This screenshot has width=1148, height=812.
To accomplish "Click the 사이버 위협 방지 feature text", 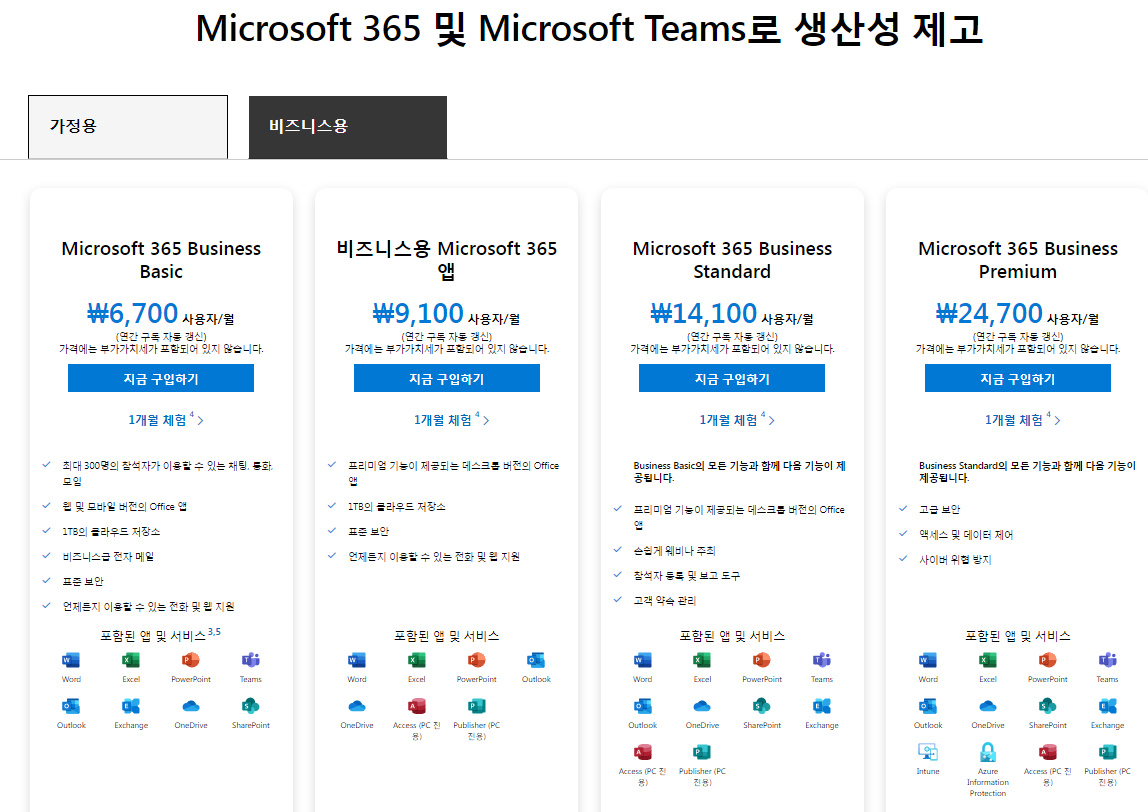I will (955, 559).
